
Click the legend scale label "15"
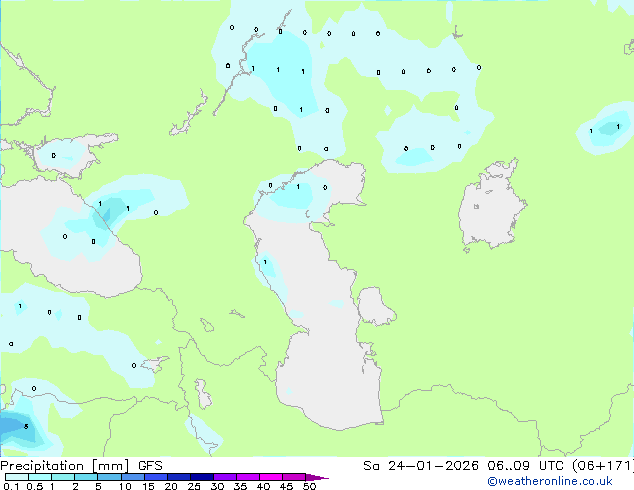click(x=148, y=486)
